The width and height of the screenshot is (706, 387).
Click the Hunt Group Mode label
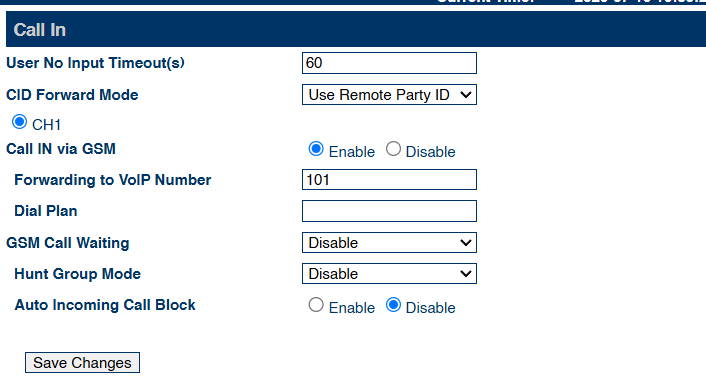[77, 274]
